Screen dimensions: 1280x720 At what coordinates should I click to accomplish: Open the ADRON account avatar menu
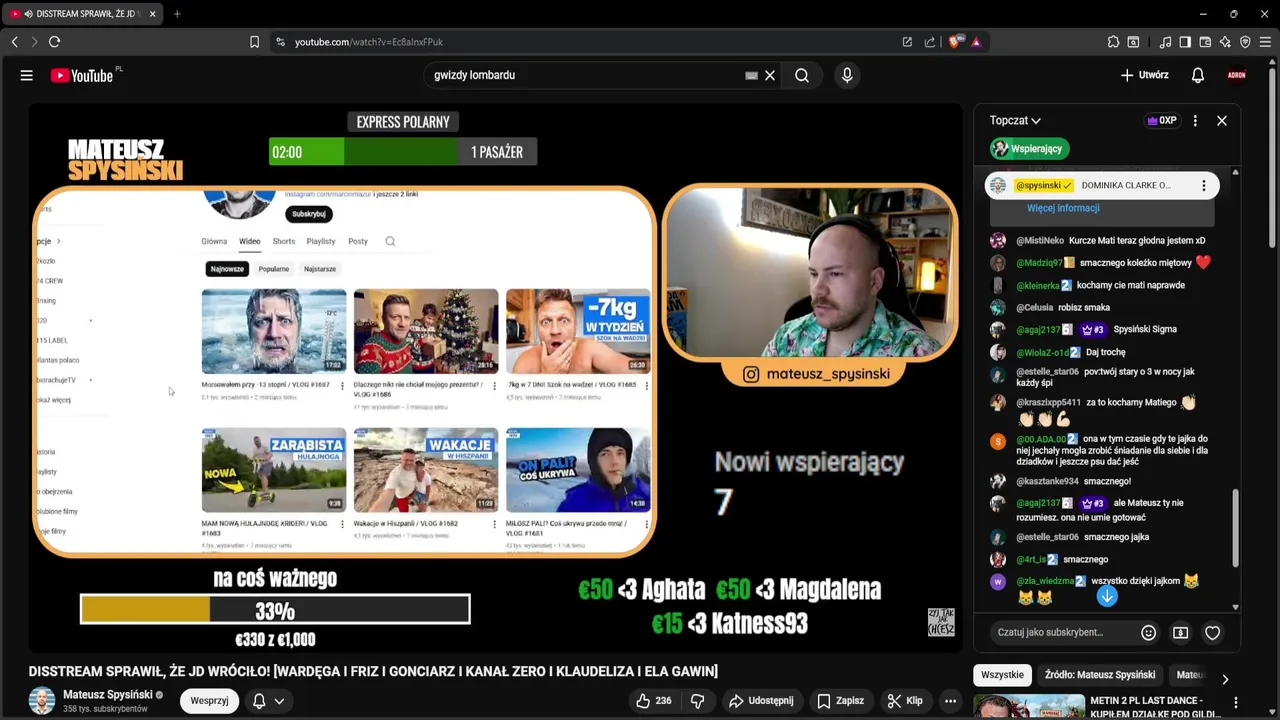(x=1237, y=75)
